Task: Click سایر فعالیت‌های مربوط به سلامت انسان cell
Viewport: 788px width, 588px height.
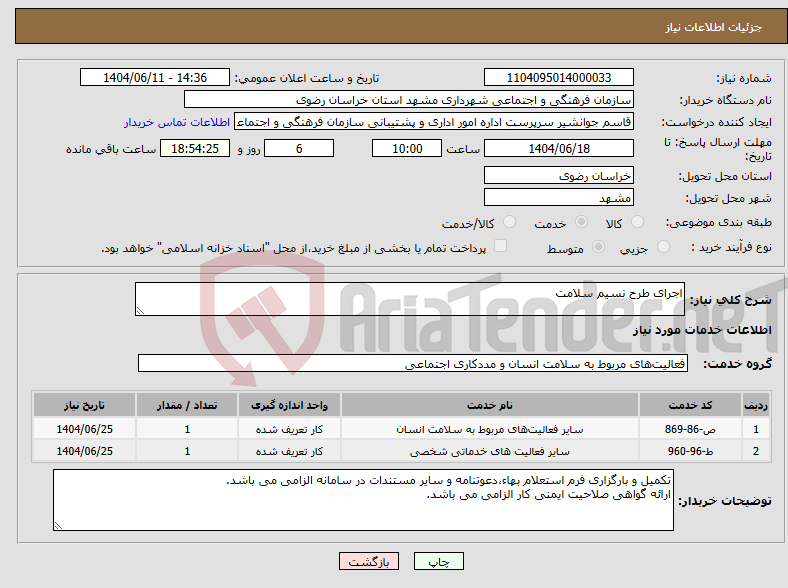Action: [x=489, y=429]
